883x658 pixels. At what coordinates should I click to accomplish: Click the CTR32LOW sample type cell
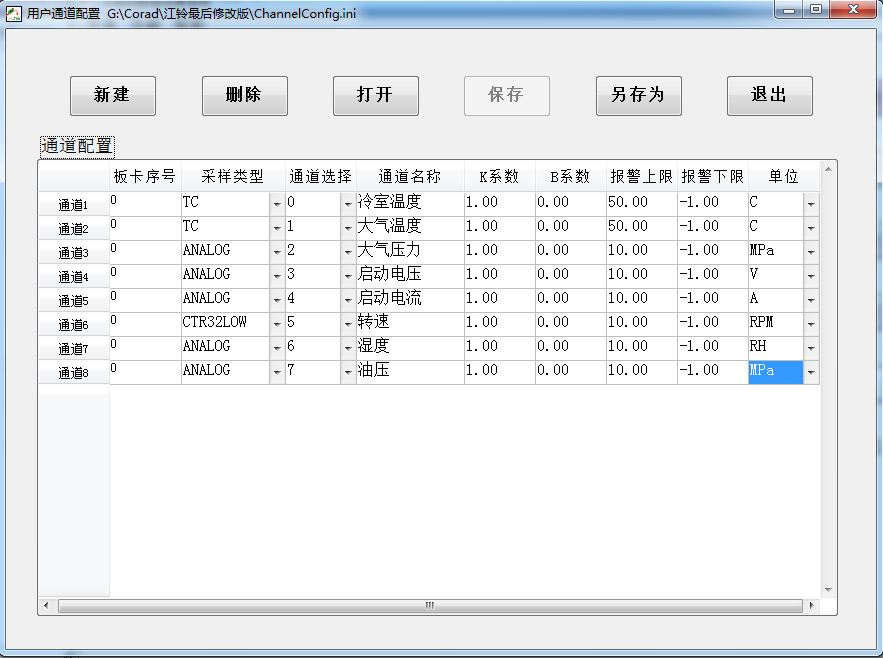(x=225, y=324)
